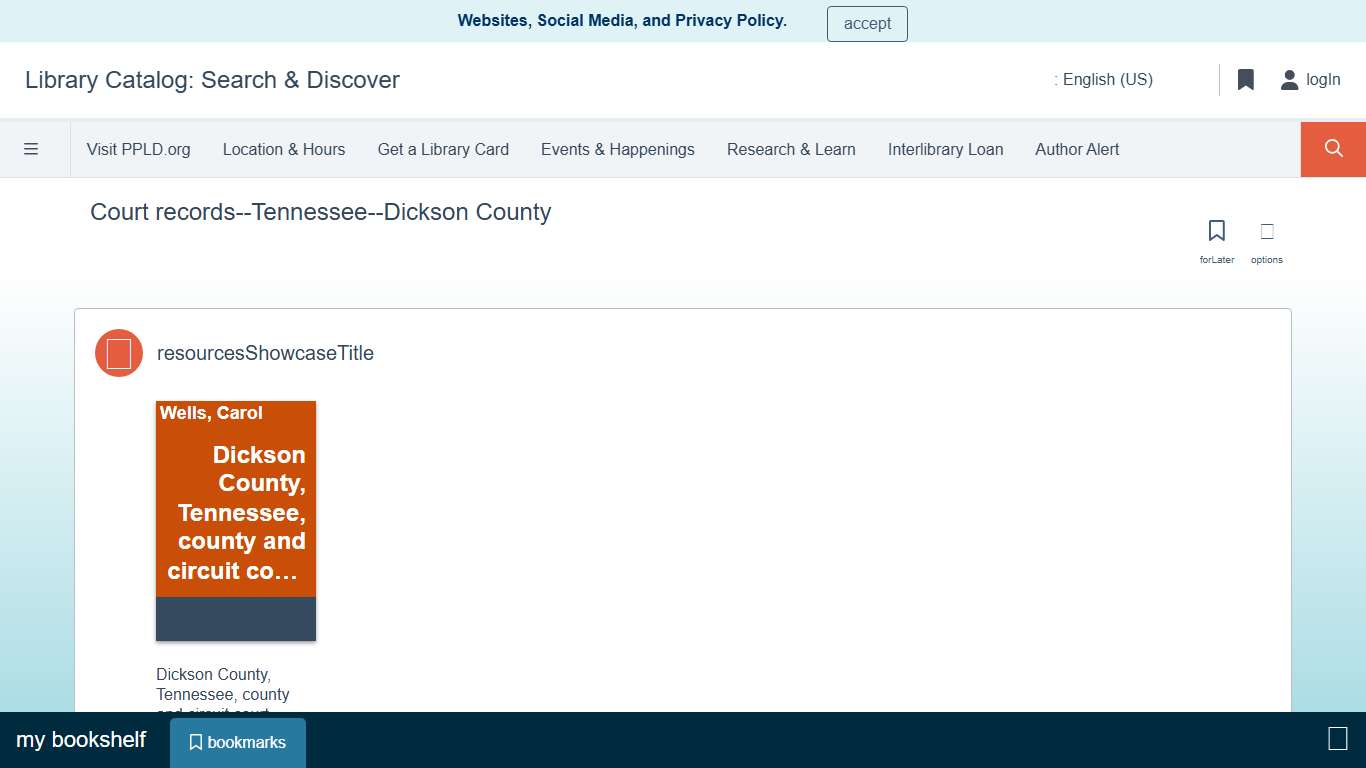Expand the hamburger navigation menu
1366x768 pixels.
tap(32, 148)
